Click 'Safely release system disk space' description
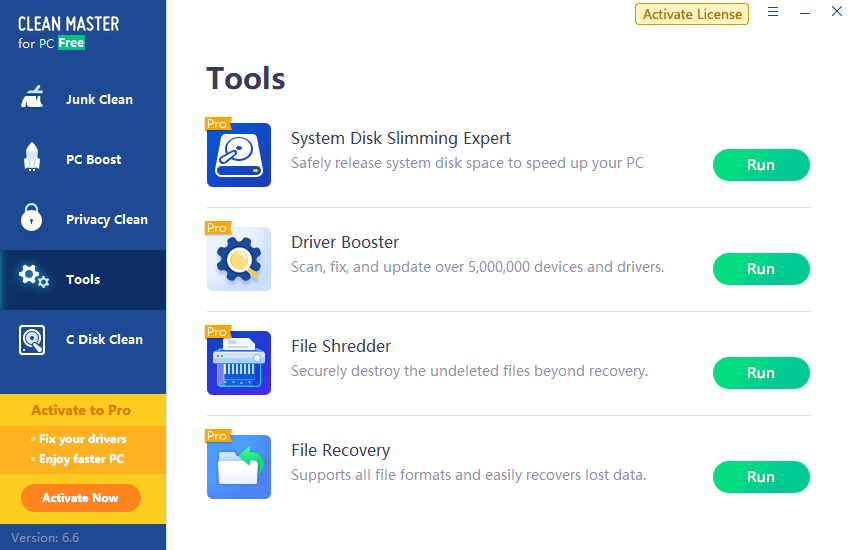The height and width of the screenshot is (550, 854). [x=467, y=163]
